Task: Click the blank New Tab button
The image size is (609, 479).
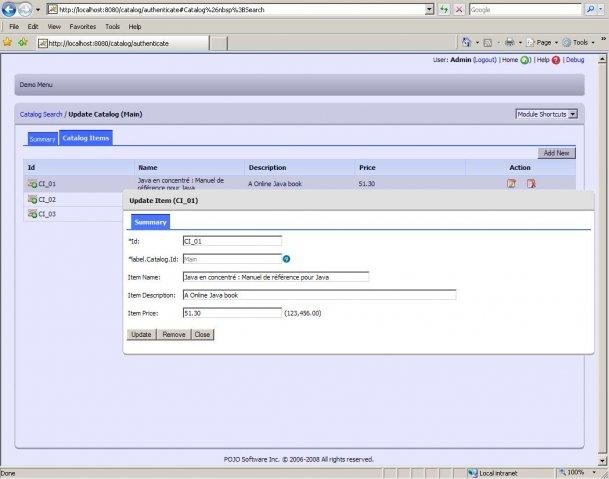Action: point(219,44)
